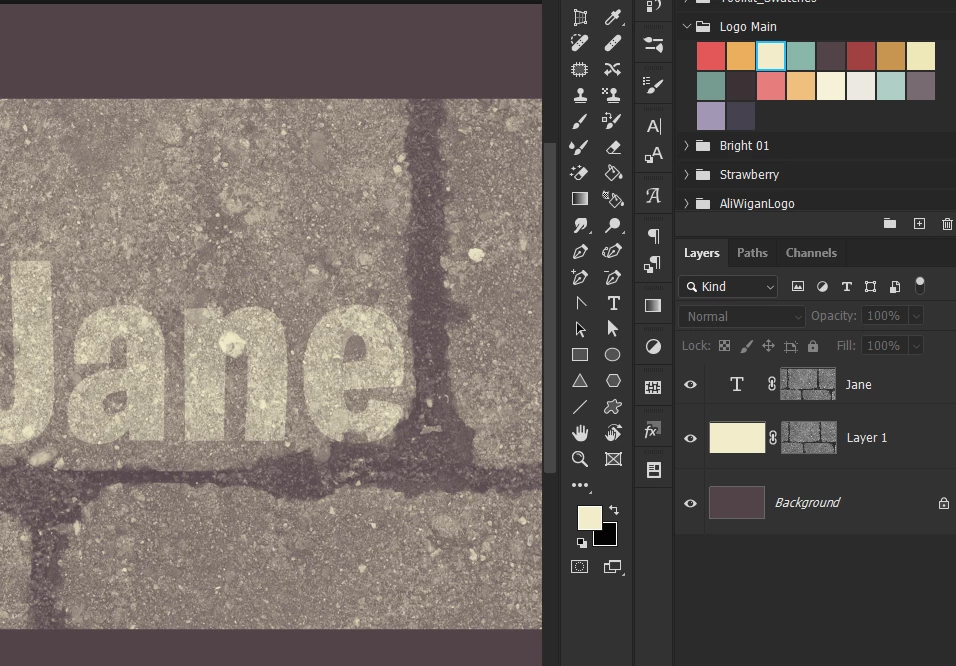Select the Pattern Stamp tool

click(612, 95)
